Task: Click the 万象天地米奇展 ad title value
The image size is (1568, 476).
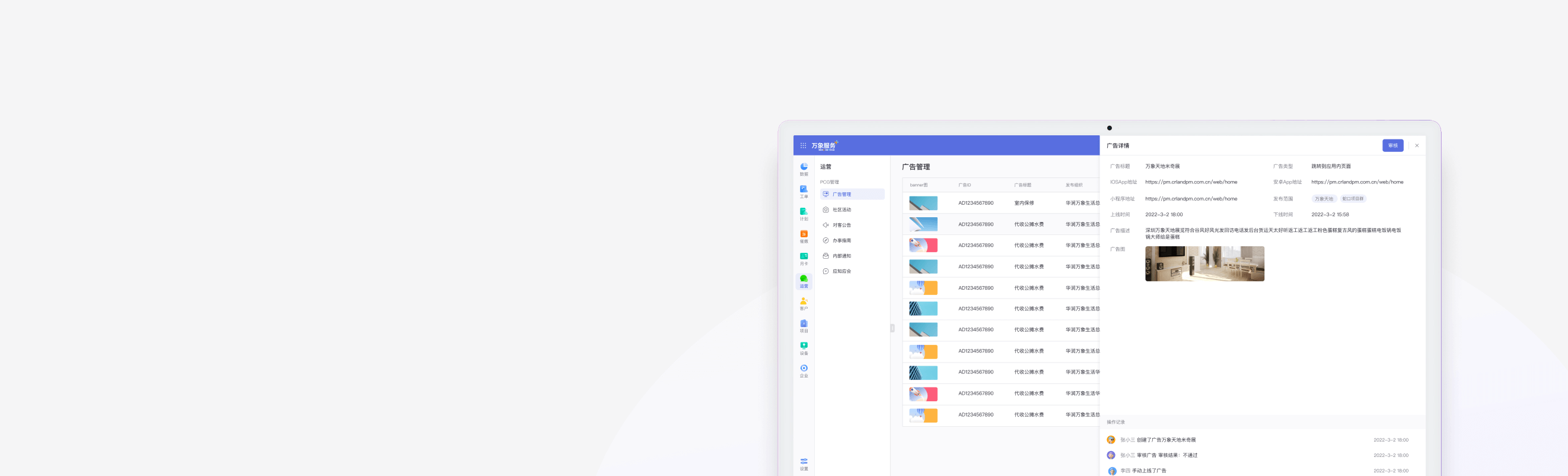Action: [1162, 166]
